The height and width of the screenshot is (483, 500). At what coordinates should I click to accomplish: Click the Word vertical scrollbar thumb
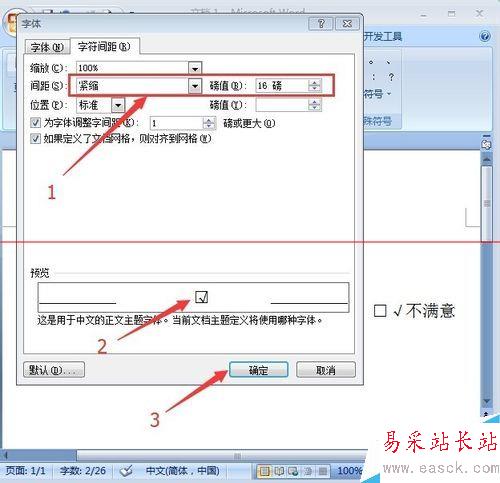[487, 203]
